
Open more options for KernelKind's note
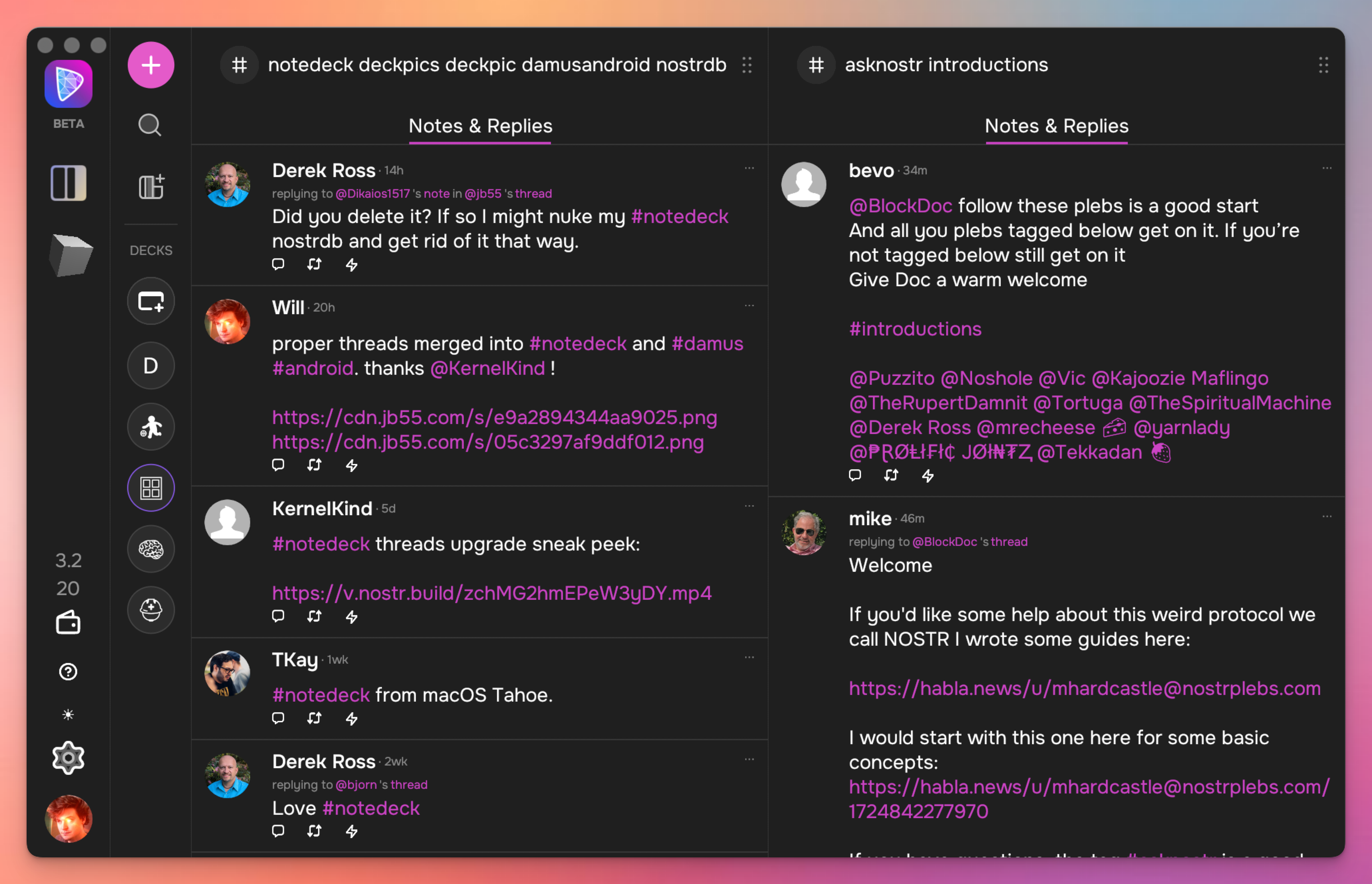(x=750, y=506)
